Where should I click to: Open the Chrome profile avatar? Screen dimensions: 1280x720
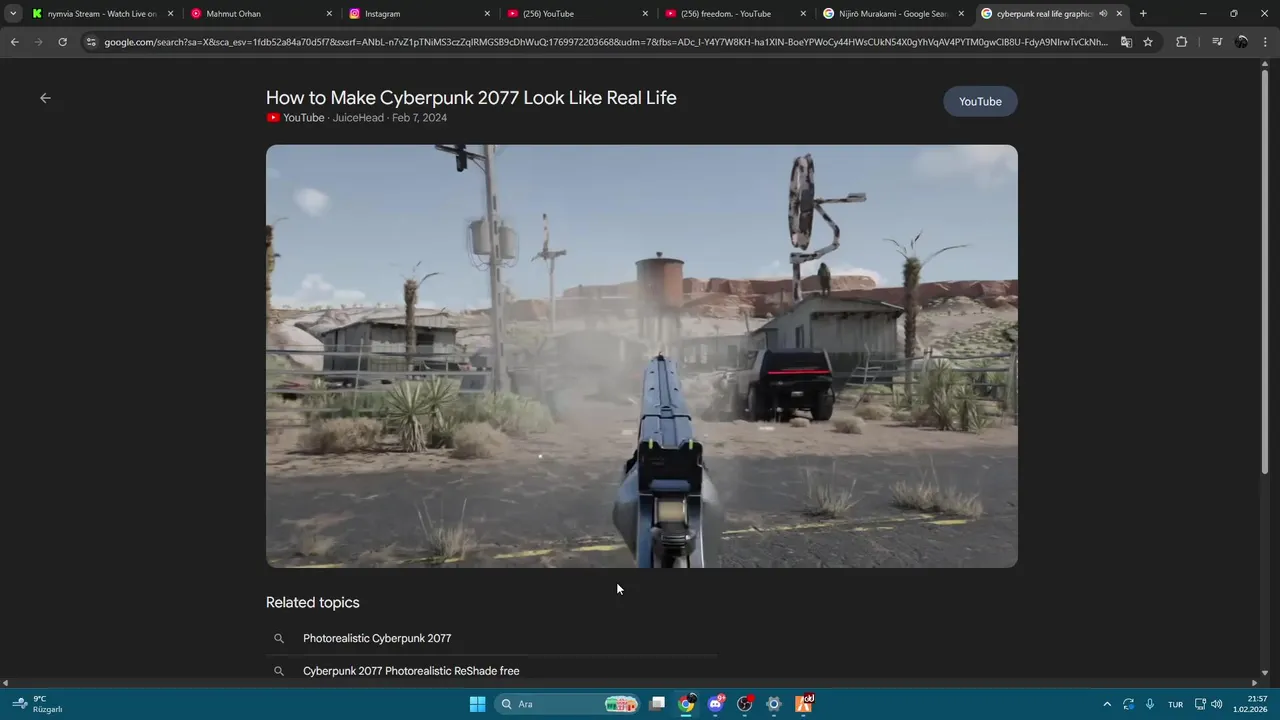pyautogui.click(x=1241, y=42)
